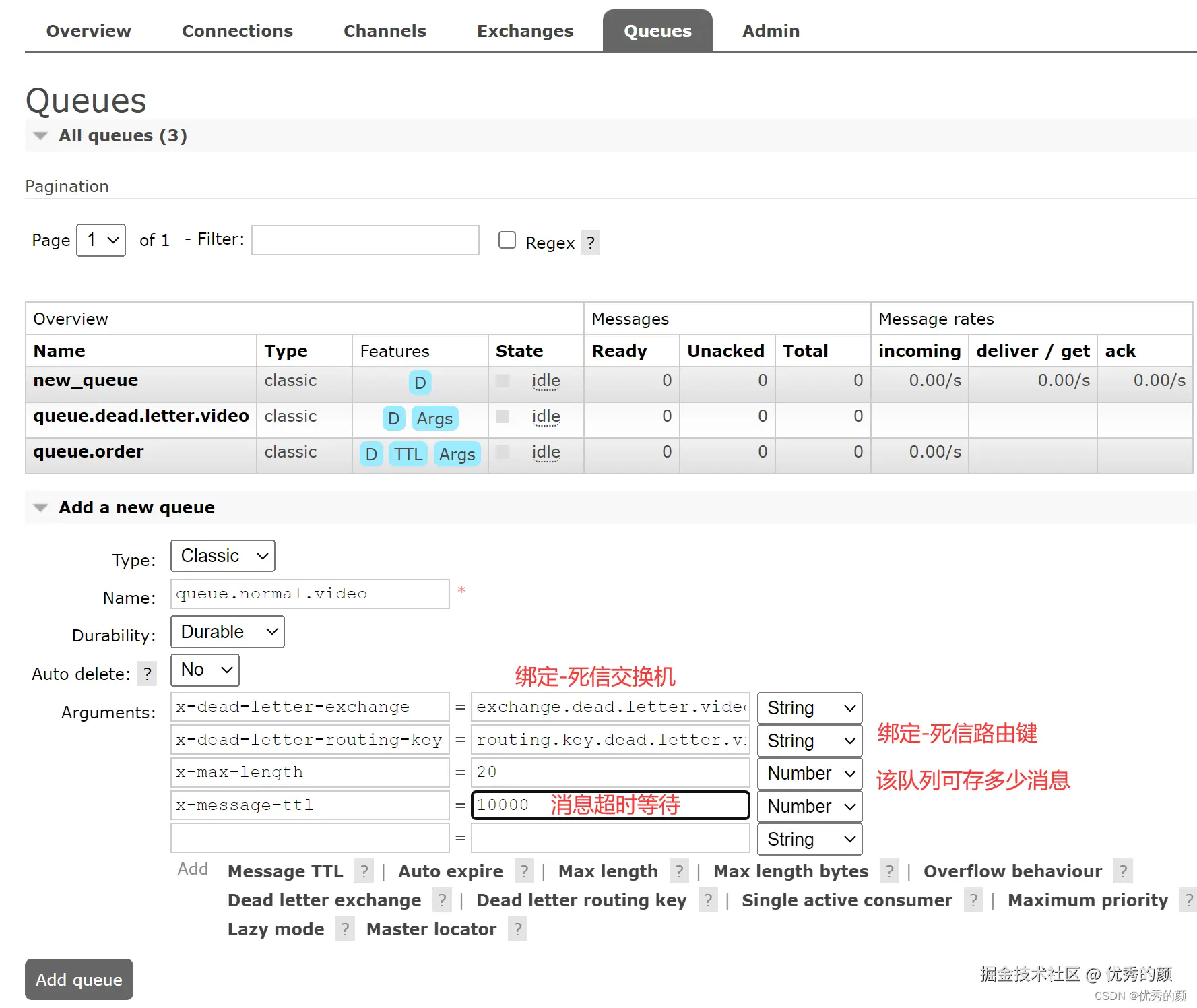This screenshot has width=1197, height=1008.
Task: Select the Queues tab
Action: point(657,31)
